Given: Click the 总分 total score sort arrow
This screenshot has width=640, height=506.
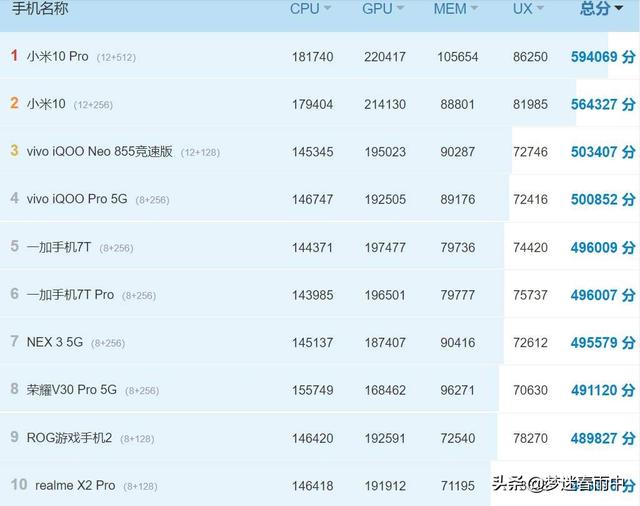Looking at the screenshot, I should coord(631,9).
